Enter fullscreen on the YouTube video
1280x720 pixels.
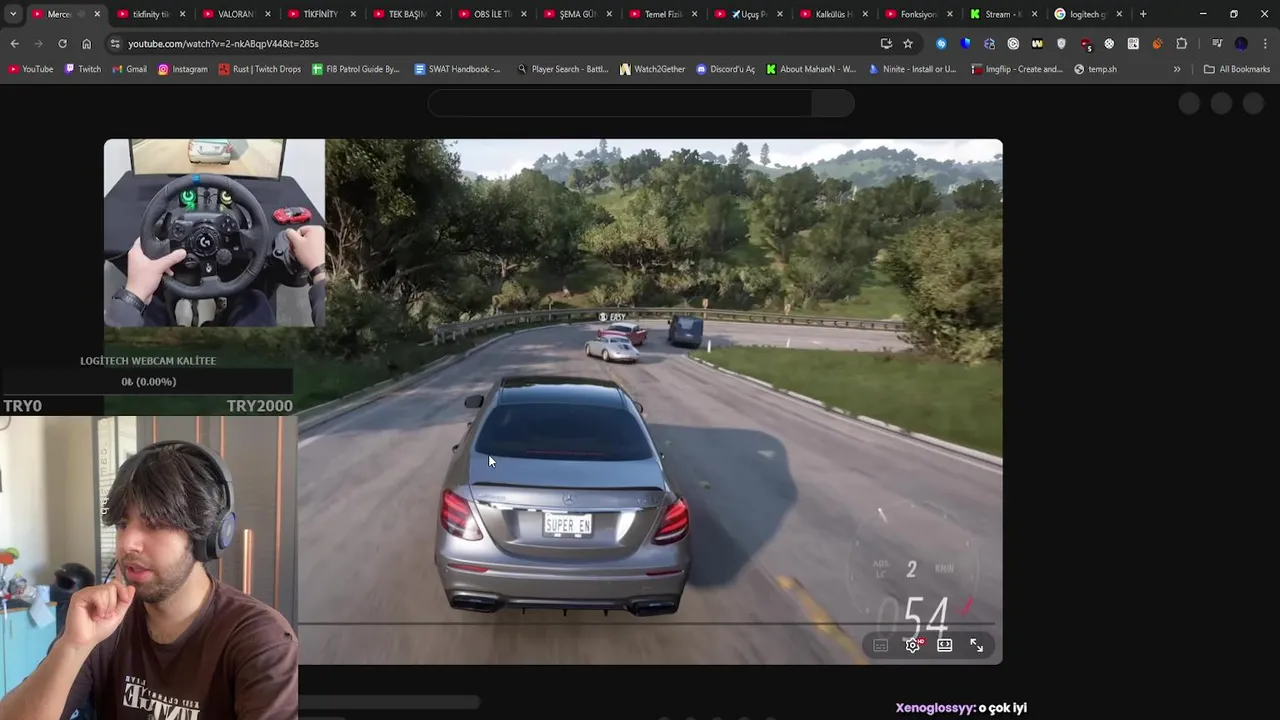pos(976,645)
